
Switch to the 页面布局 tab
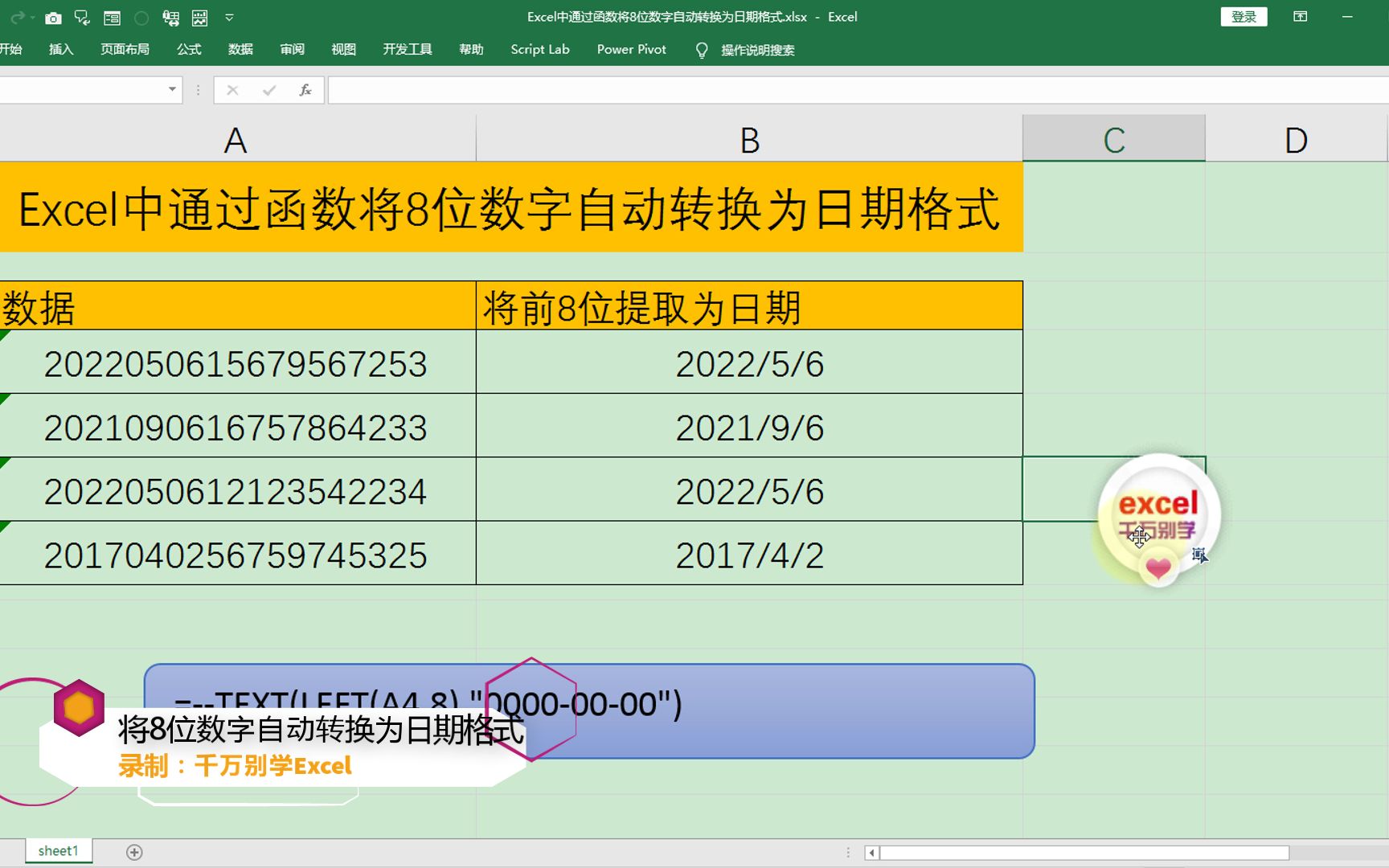point(125,49)
